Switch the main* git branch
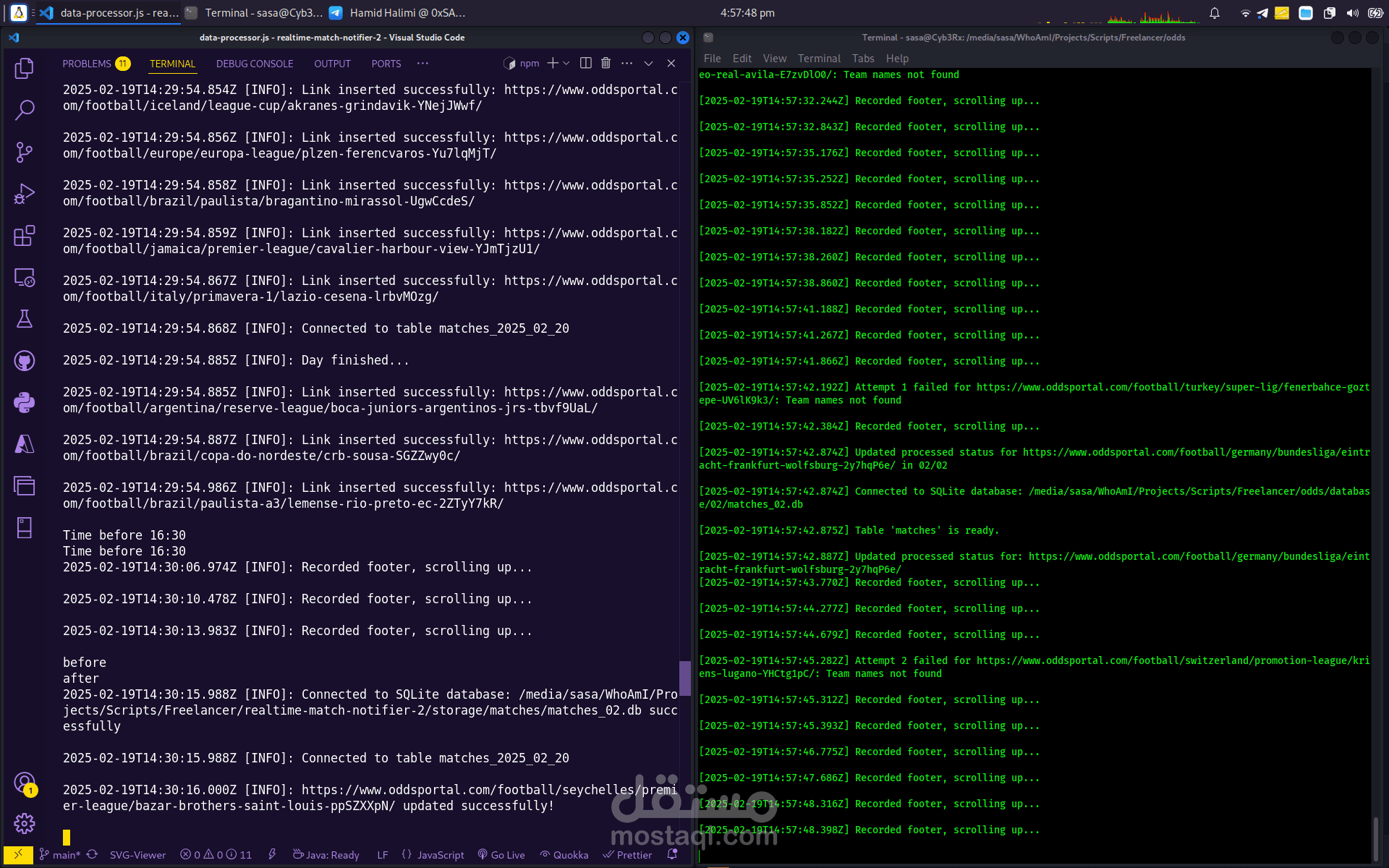This screenshot has width=1389, height=868. tap(60, 855)
